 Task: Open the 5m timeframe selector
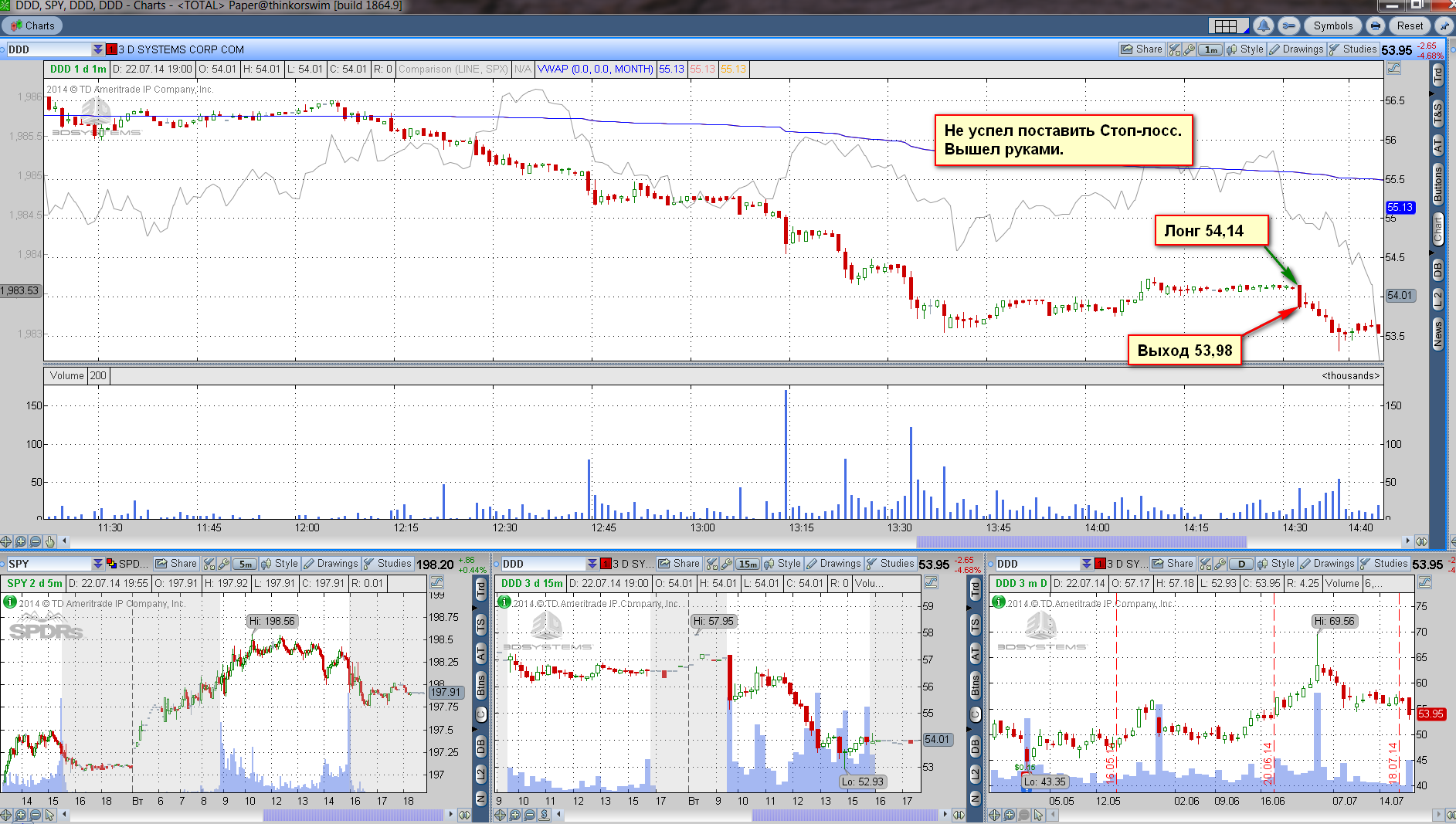(245, 564)
